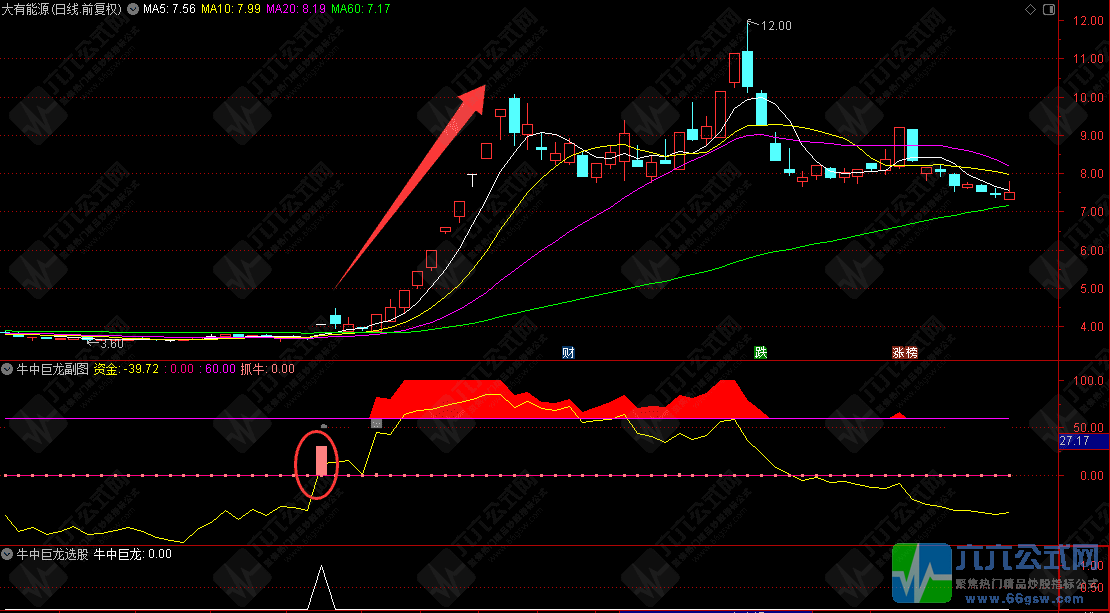Click the 牛中巨龙副图 indicator name
This screenshot has width=1110, height=613.
pos(52,369)
